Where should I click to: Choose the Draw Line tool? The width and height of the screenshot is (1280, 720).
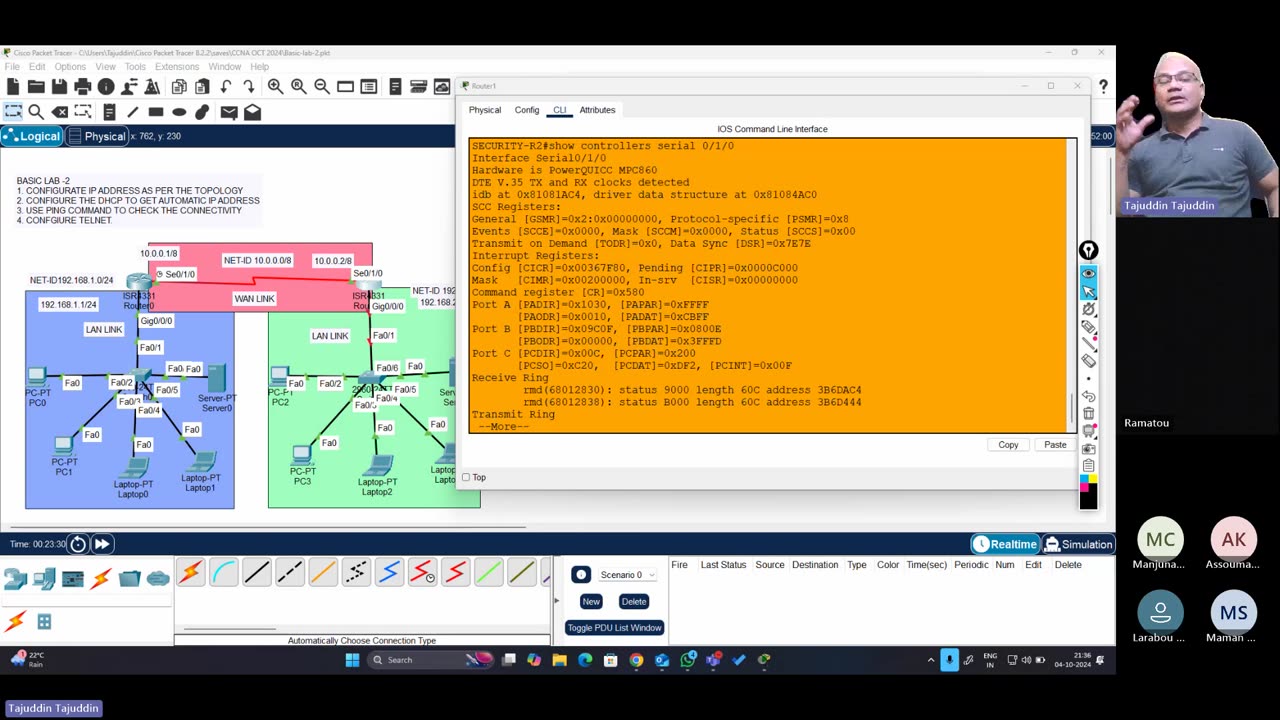pos(131,112)
